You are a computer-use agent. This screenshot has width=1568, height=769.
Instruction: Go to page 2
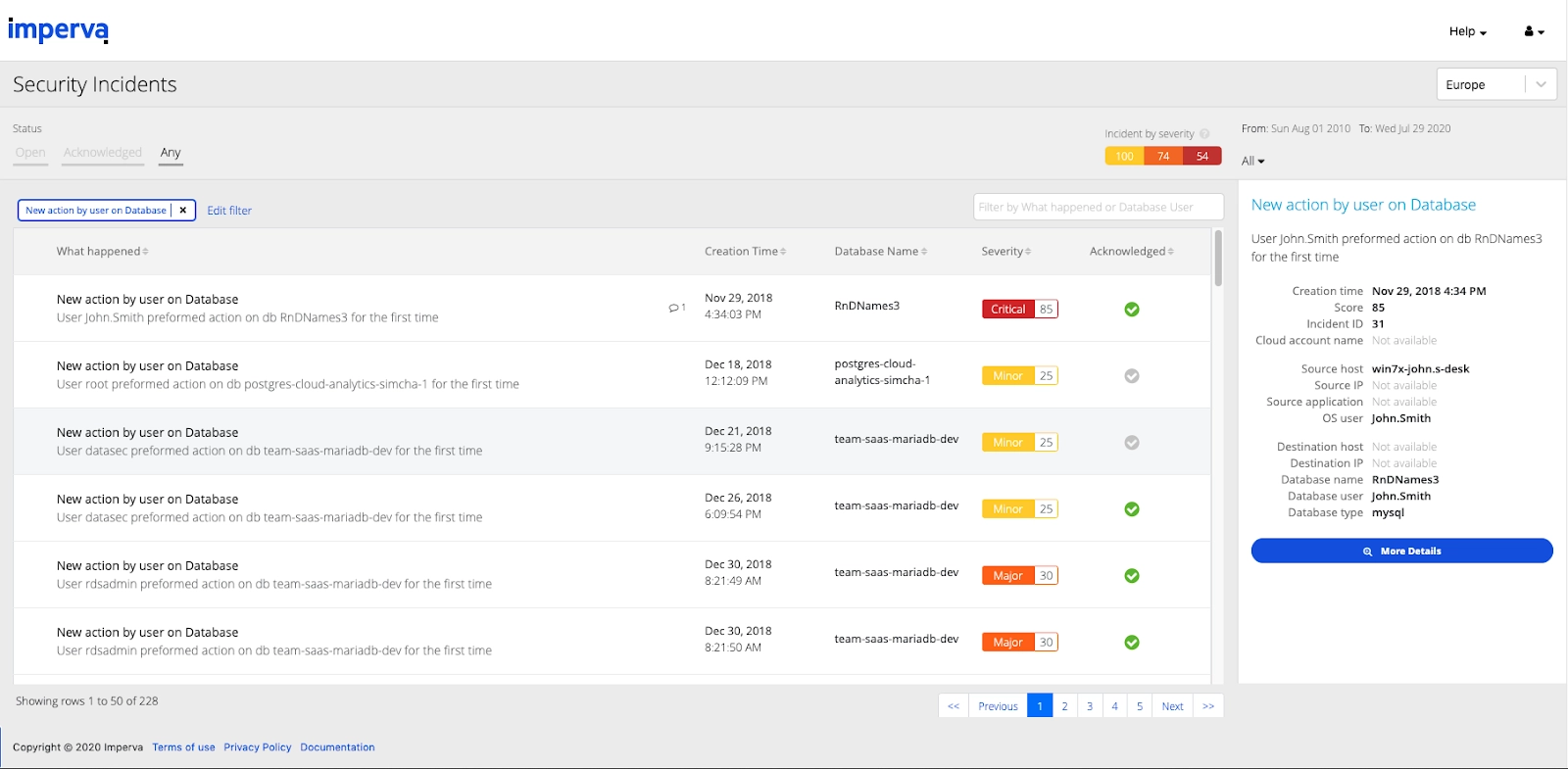click(x=1064, y=706)
